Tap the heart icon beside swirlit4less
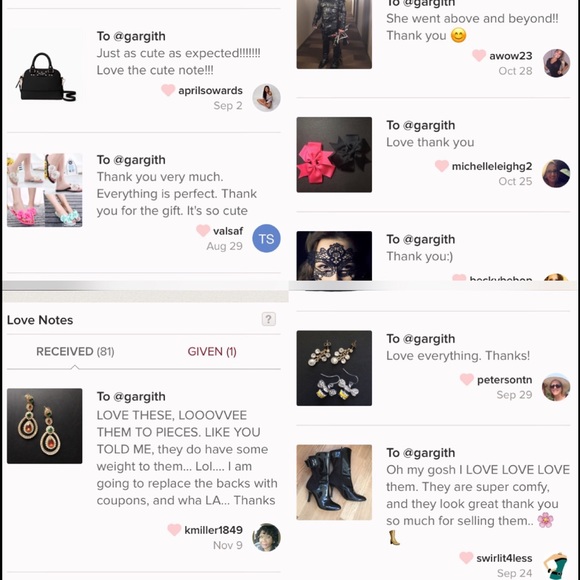This screenshot has width=580, height=580. (466, 557)
